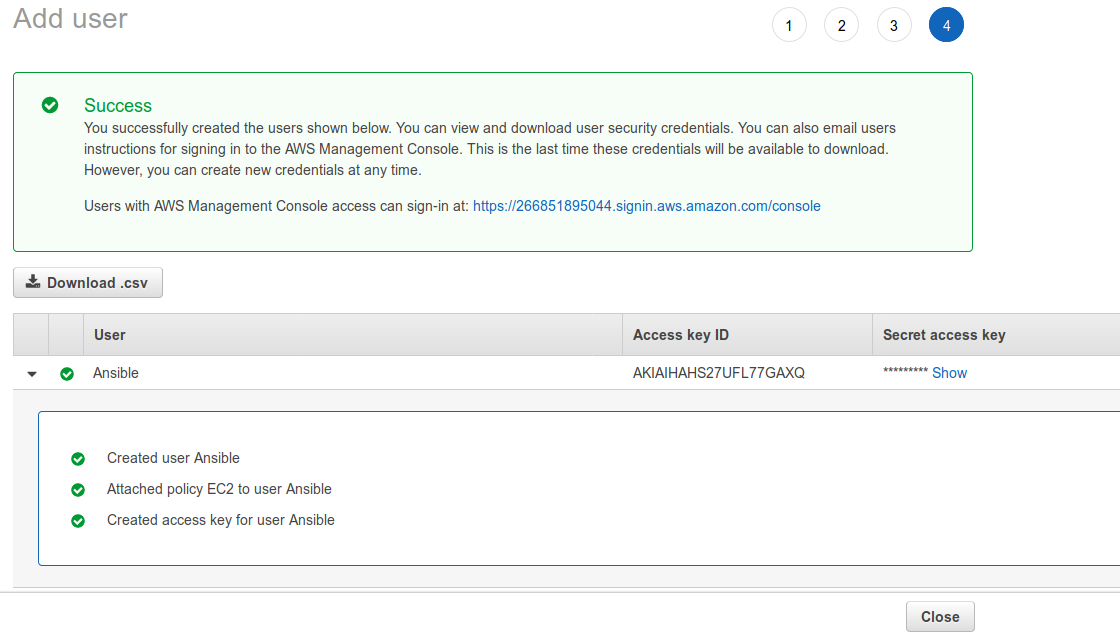Viewport: 1120px width, 637px height.
Task: Click the Add user page heading
Action: pyautogui.click(x=70, y=19)
